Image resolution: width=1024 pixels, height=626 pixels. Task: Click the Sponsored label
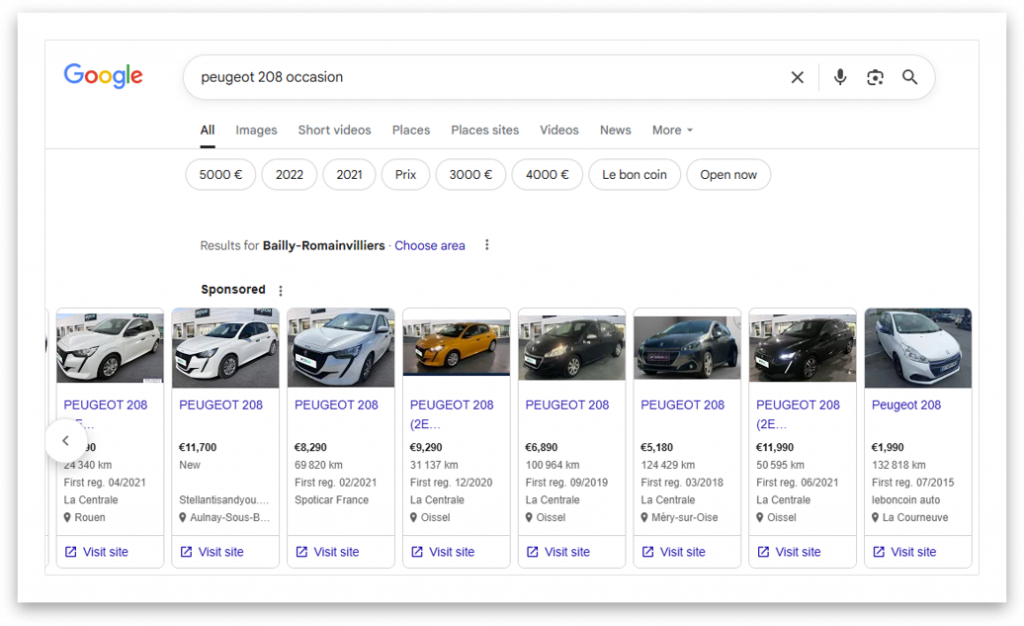[233, 289]
